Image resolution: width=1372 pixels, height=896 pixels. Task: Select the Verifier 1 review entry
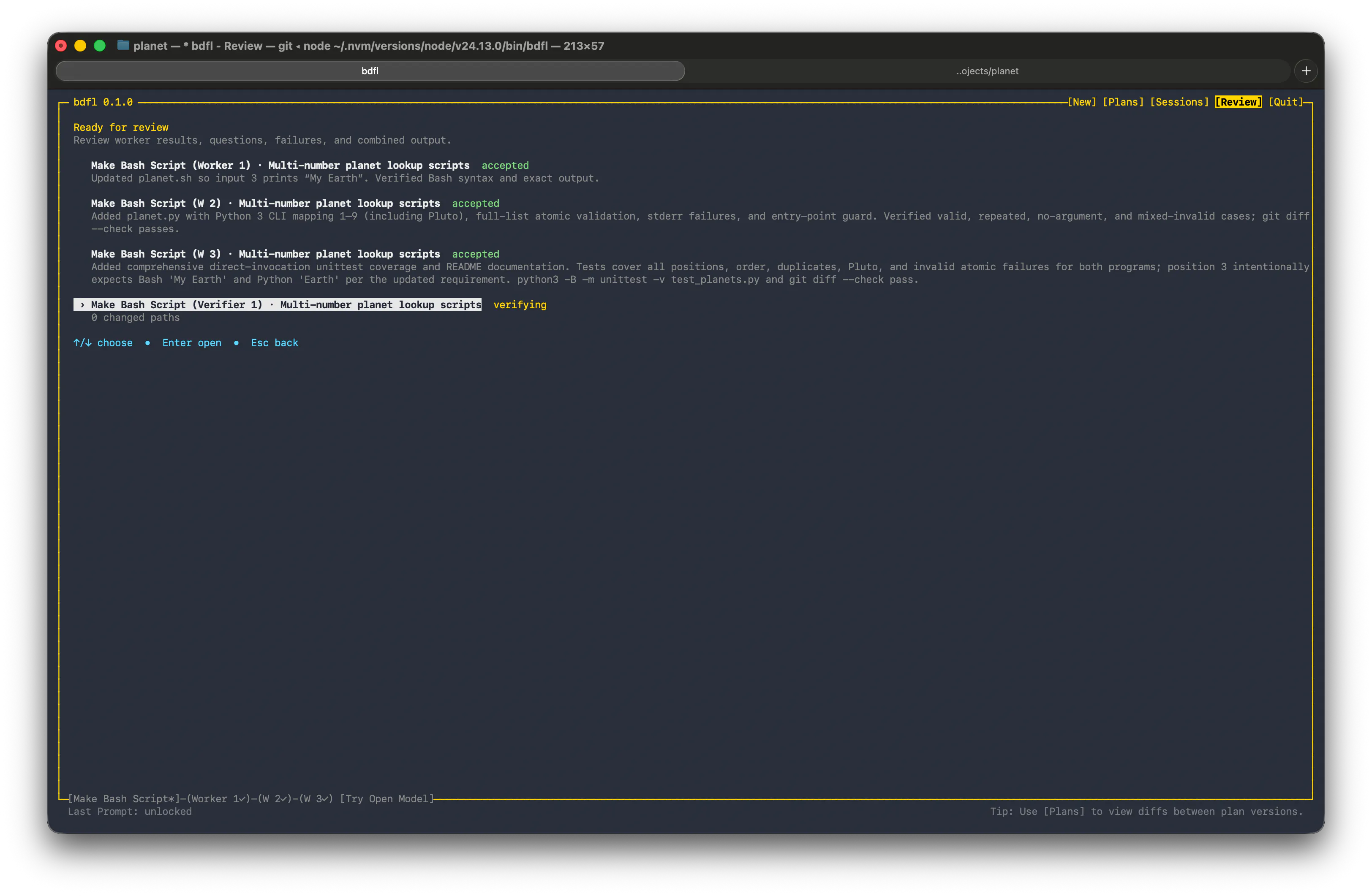277,305
